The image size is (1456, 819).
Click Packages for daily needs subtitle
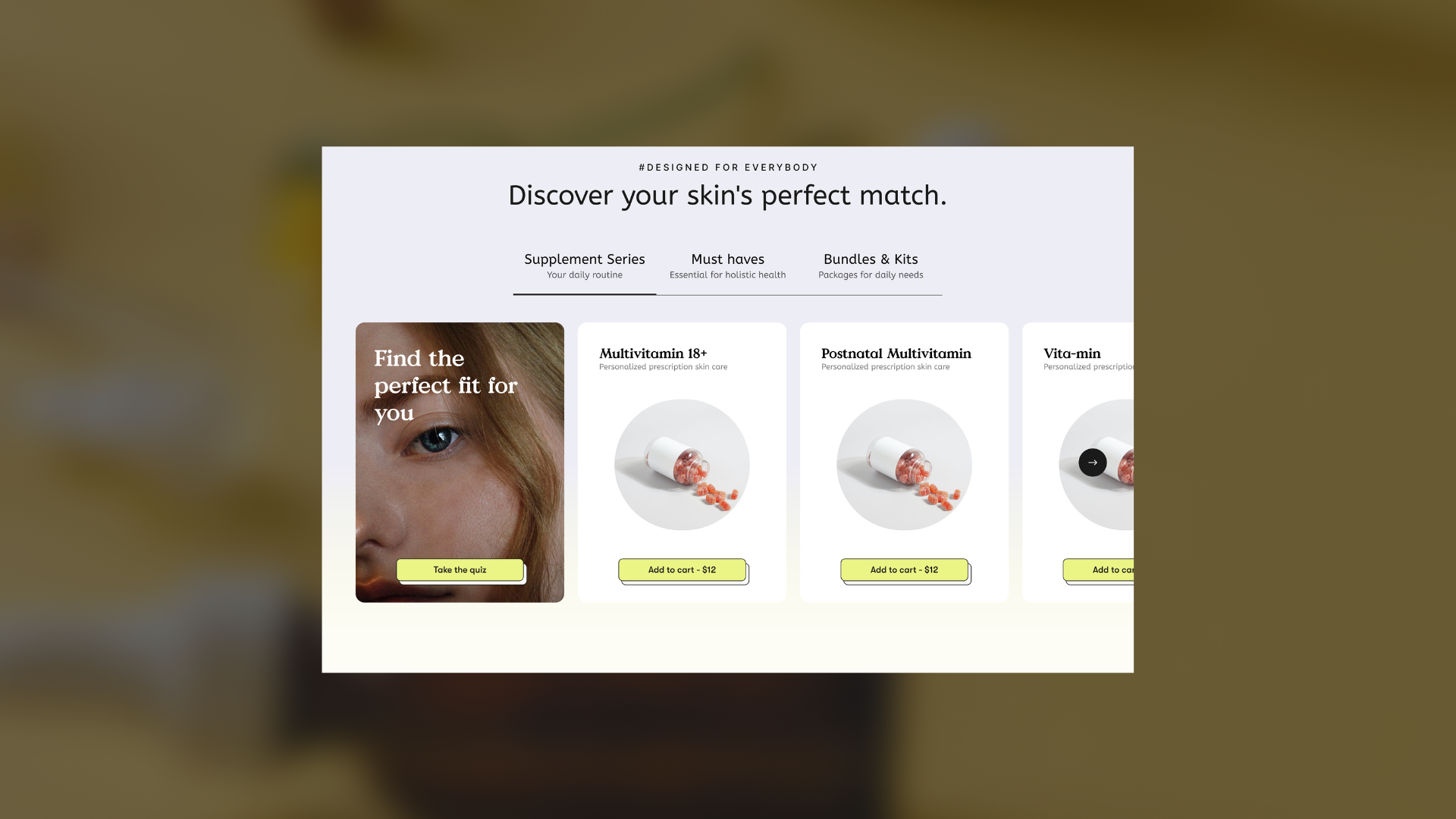pyautogui.click(x=871, y=275)
